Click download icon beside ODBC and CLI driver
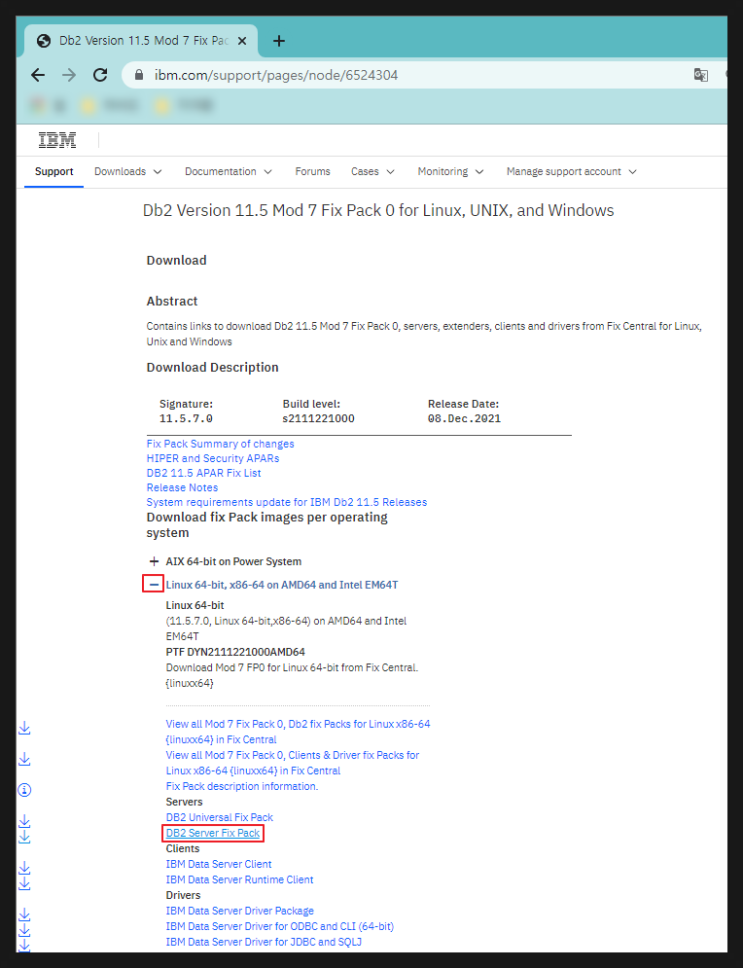 tap(24, 930)
